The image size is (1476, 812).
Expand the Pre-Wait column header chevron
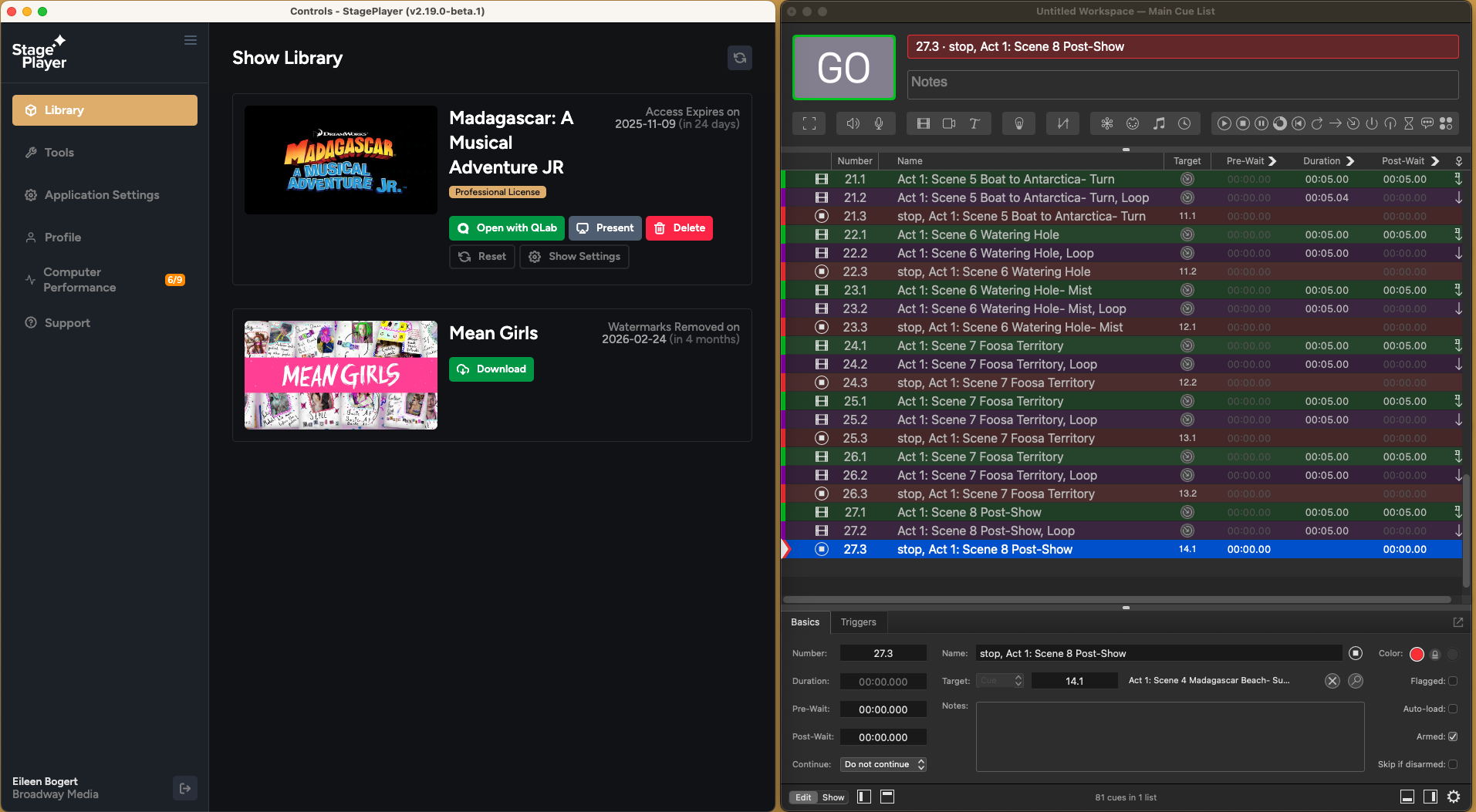point(1272,161)
